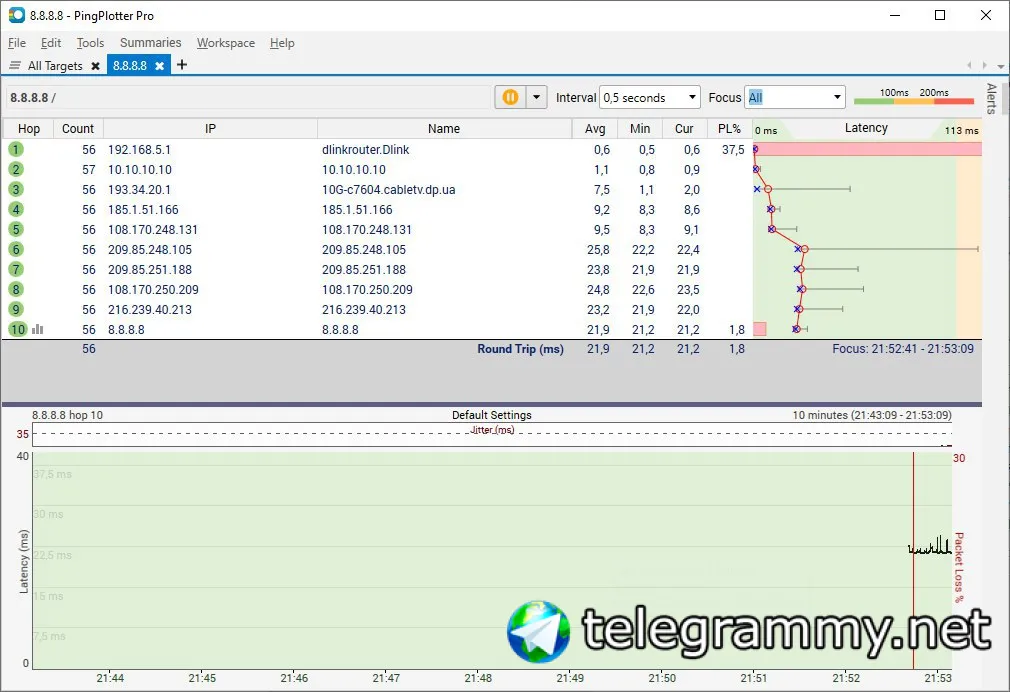This screenshot has height=692, width=1010.
Task: Click the hamburger icon next to All Targets
Action: 15,65
